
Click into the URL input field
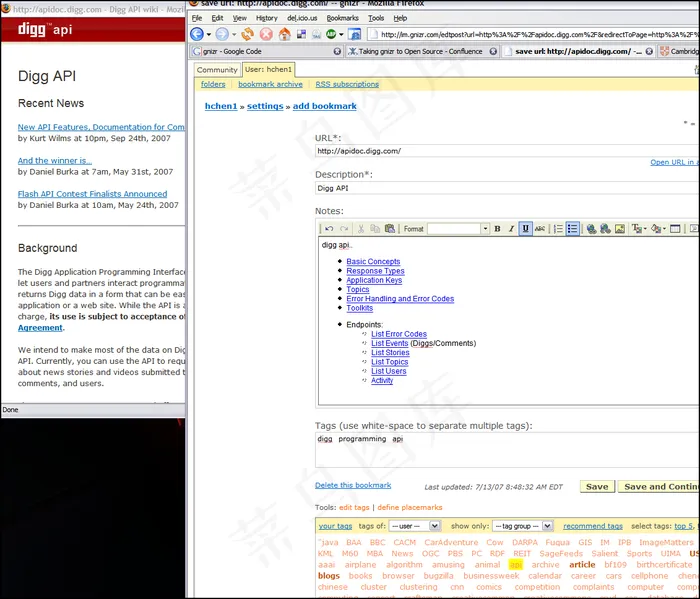click(x=507, y=151)
